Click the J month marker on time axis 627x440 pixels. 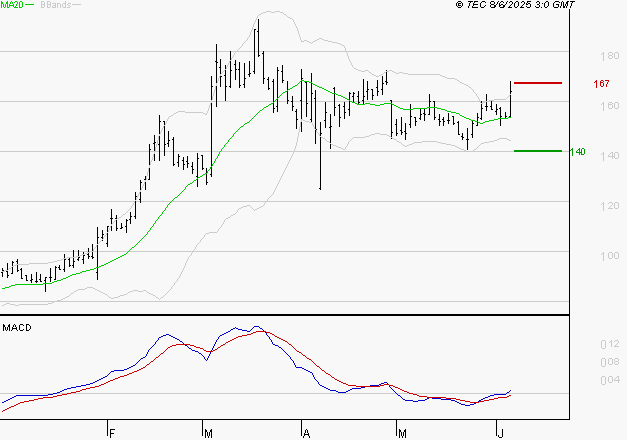coord(500,433)
